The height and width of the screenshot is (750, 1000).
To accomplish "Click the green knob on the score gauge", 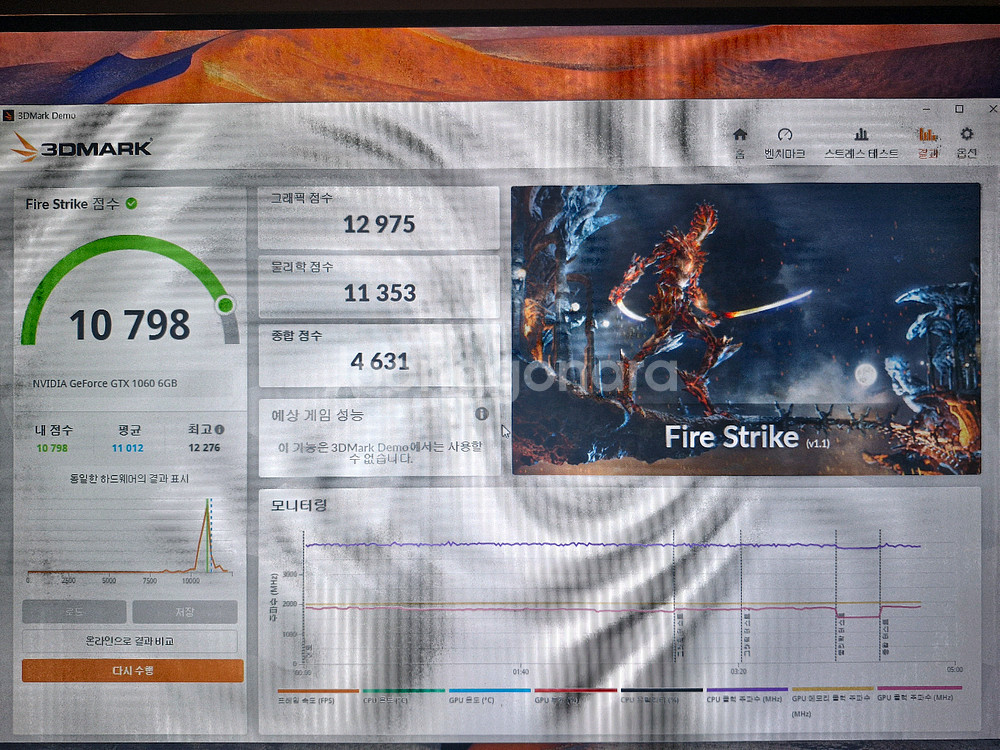I will [224, 305].
